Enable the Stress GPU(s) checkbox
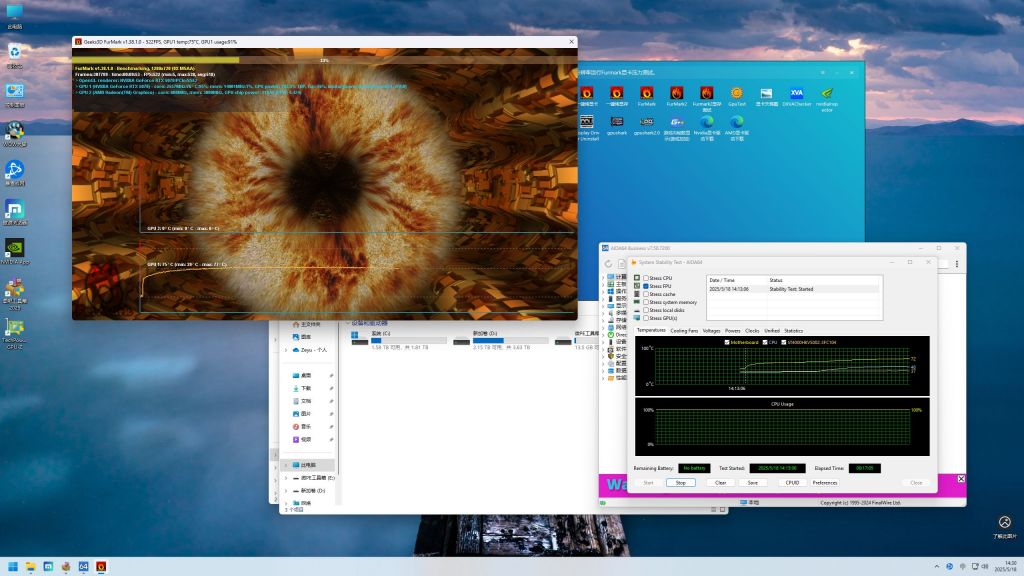This screenshot has width=1024, height=576. pos(645,318)
